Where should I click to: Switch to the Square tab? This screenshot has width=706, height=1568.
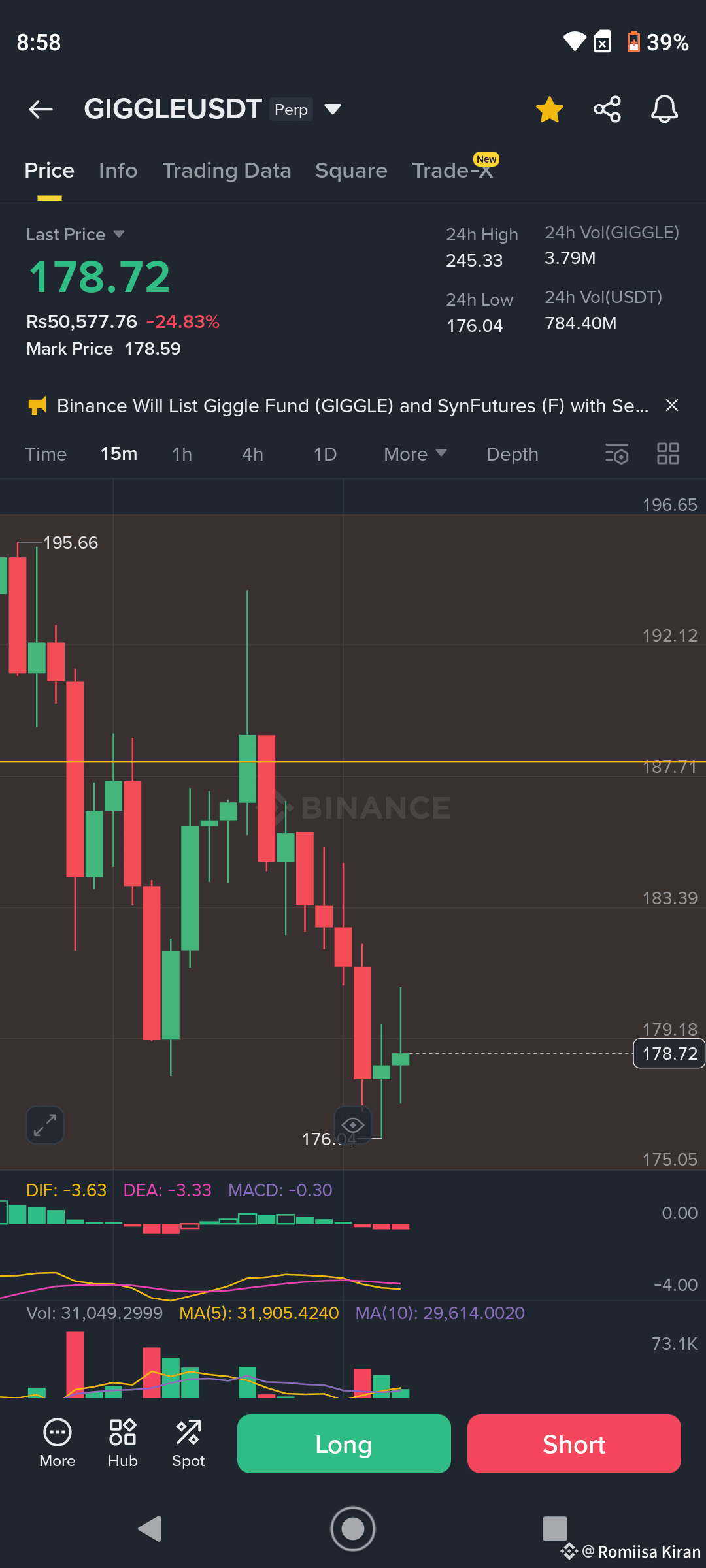[x=351, y=171]
